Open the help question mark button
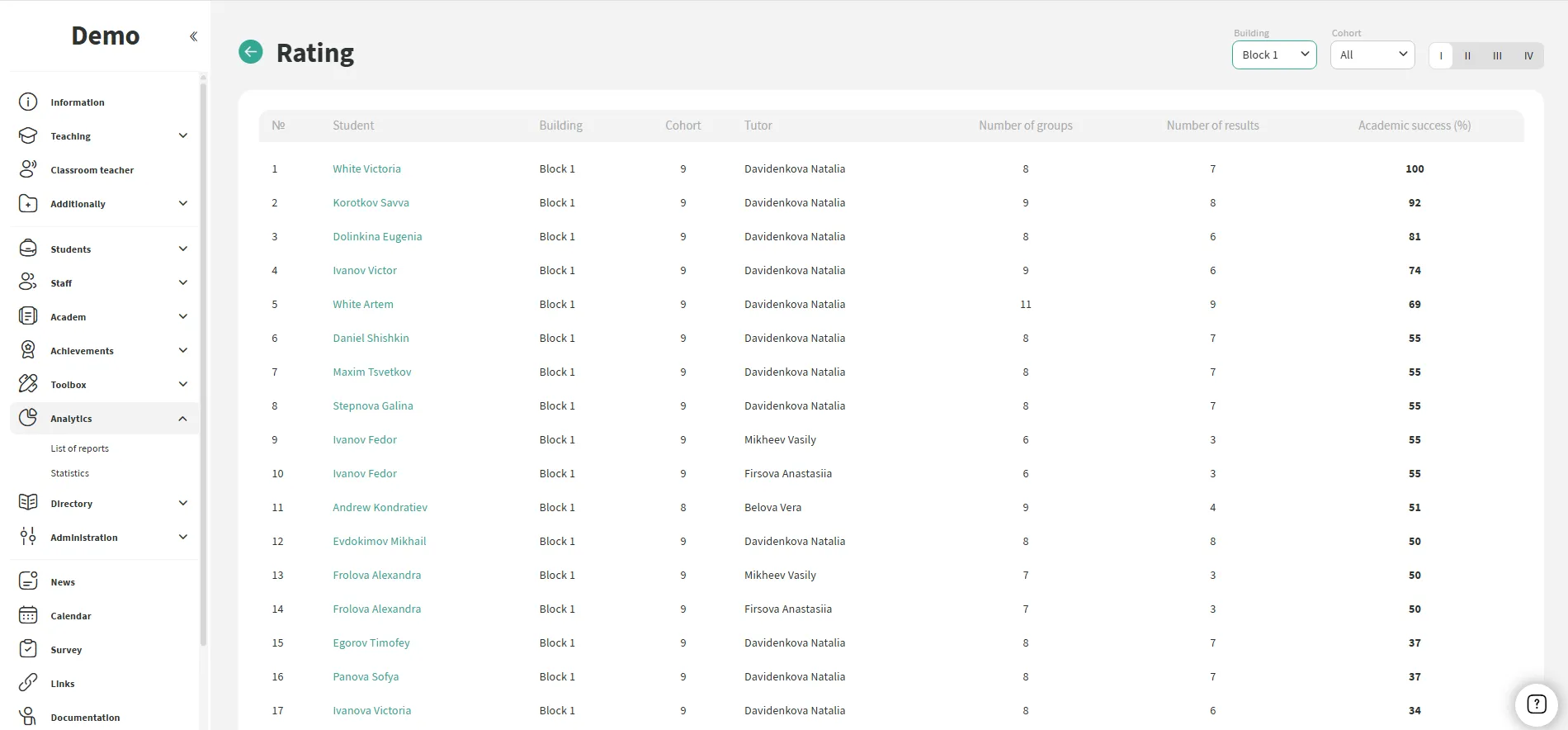 tap(1536, 704)
